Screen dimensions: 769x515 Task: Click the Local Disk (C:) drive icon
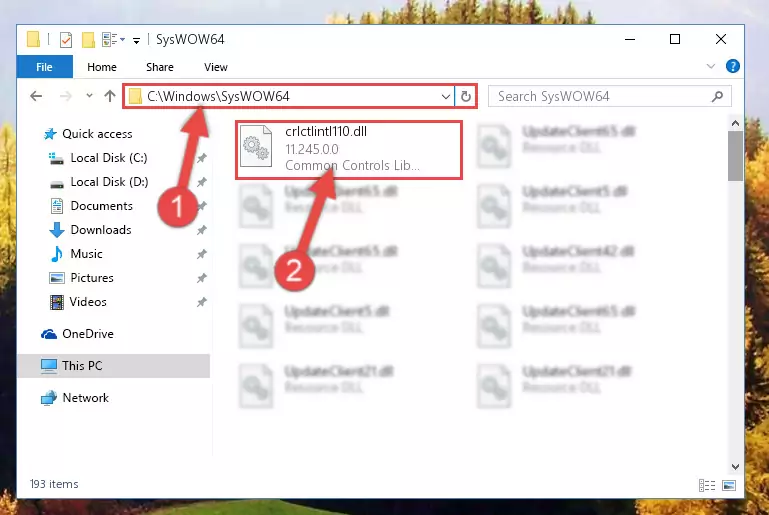pos(56,158)
